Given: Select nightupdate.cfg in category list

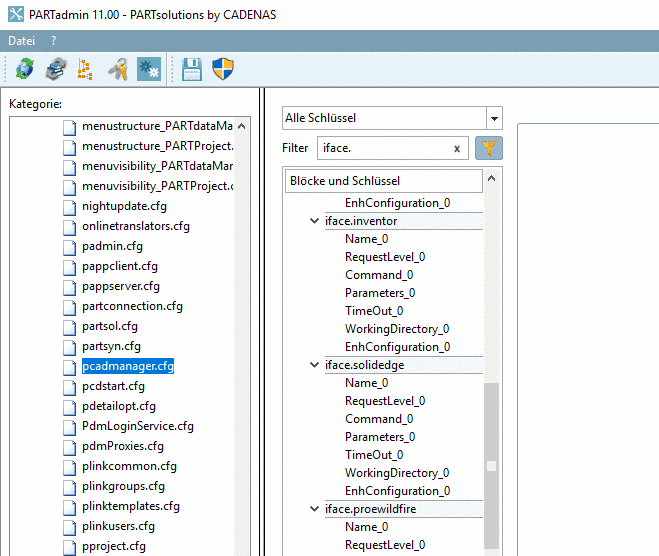Looking at the screenshot, I should [124, 206].
